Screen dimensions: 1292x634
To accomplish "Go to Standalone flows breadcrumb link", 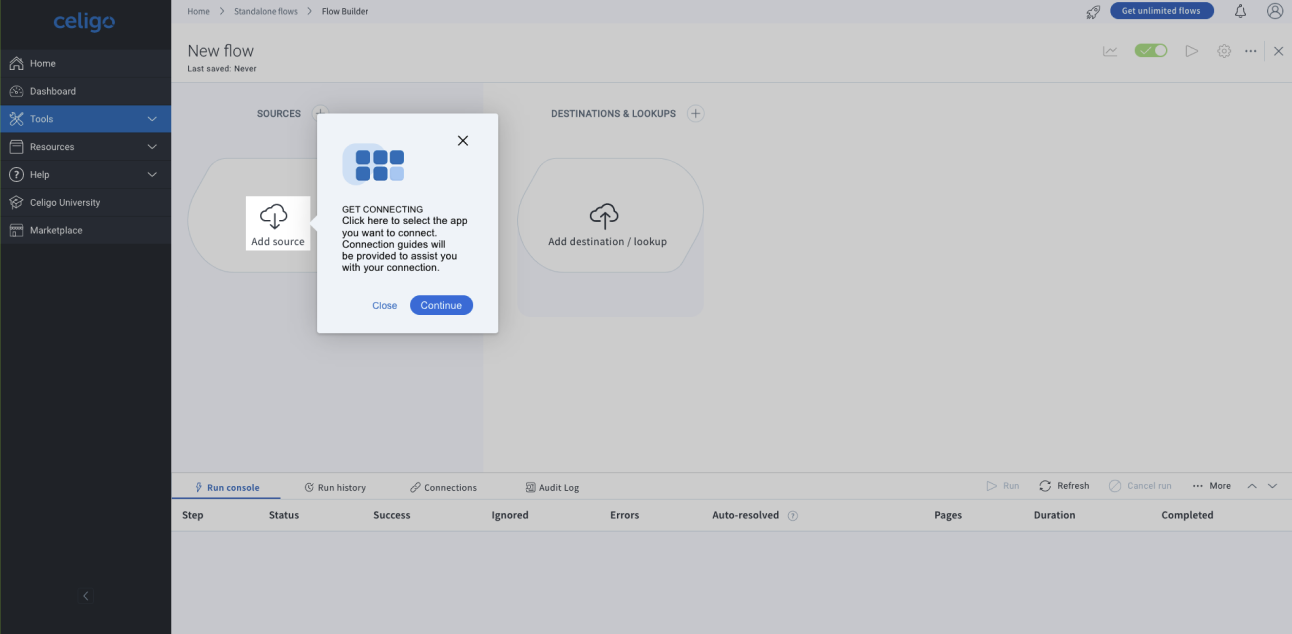I will tap(265, 11).
